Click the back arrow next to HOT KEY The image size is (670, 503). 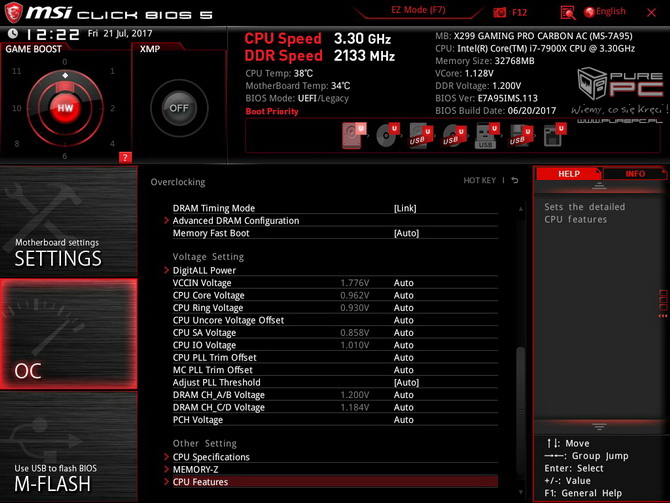coord(515,180)
